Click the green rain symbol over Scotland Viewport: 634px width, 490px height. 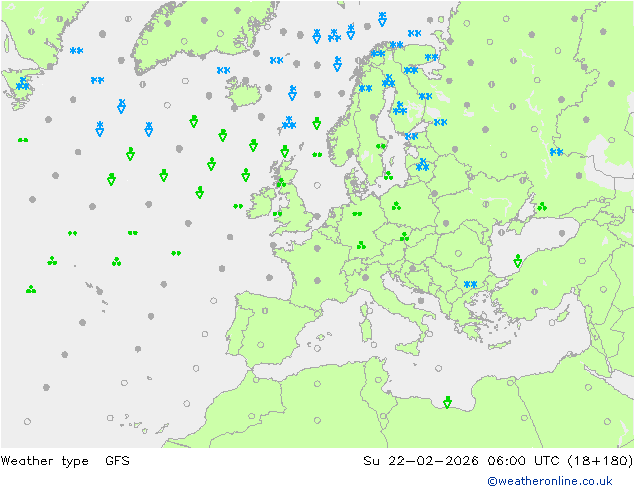[x=281, y=183]
